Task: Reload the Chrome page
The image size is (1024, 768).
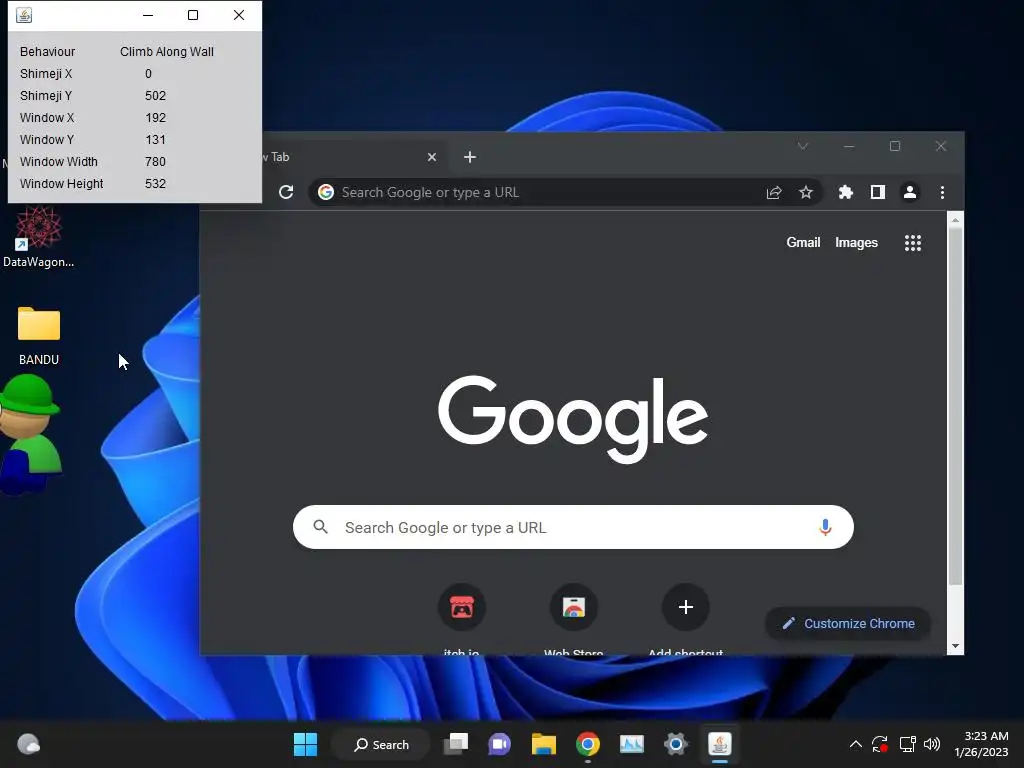Action: (x=286, y=192)
